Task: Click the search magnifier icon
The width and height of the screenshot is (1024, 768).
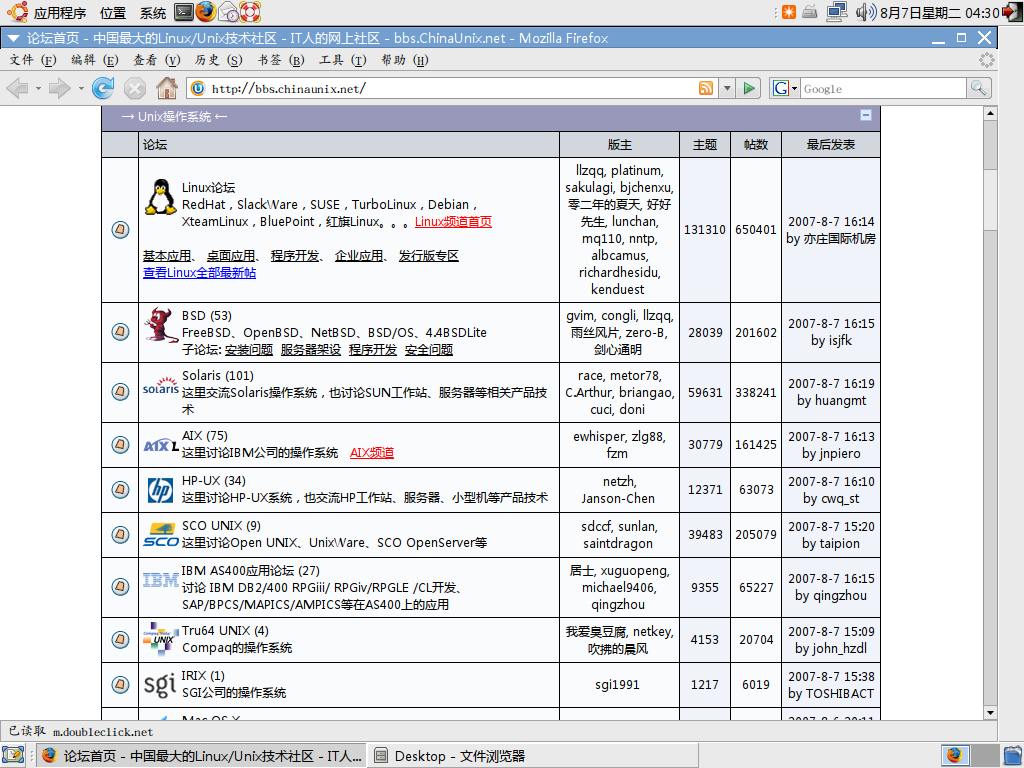Action: 978,88
